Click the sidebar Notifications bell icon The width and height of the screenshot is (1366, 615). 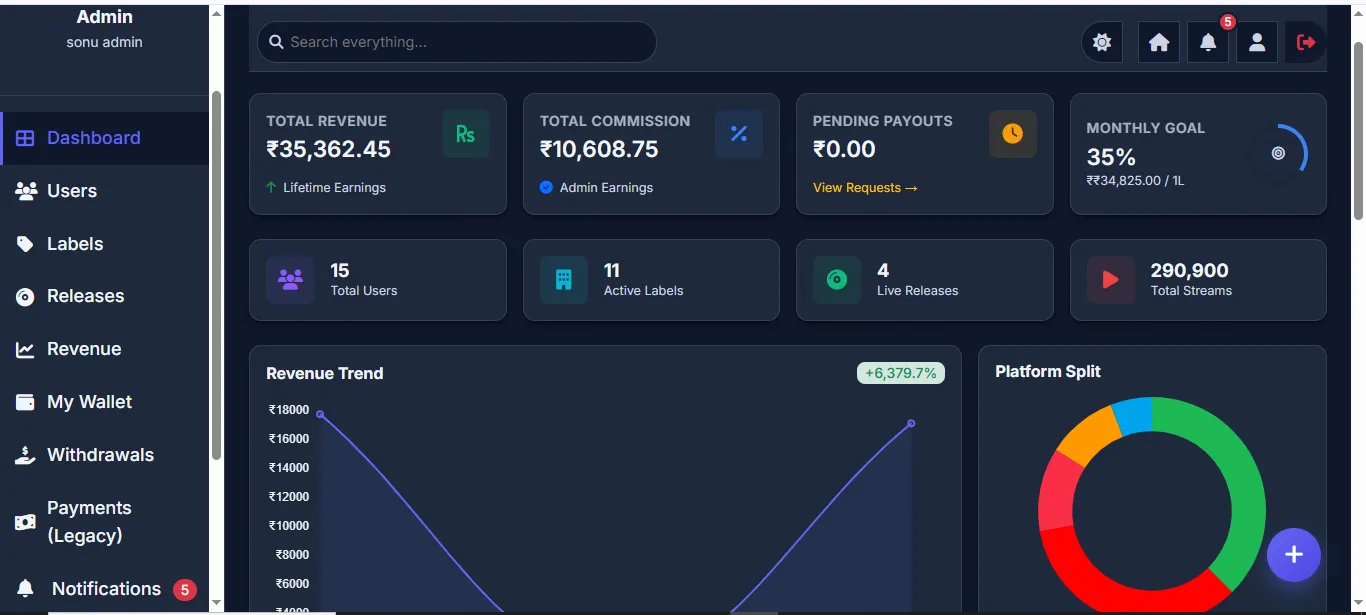[x=26, y=588]
